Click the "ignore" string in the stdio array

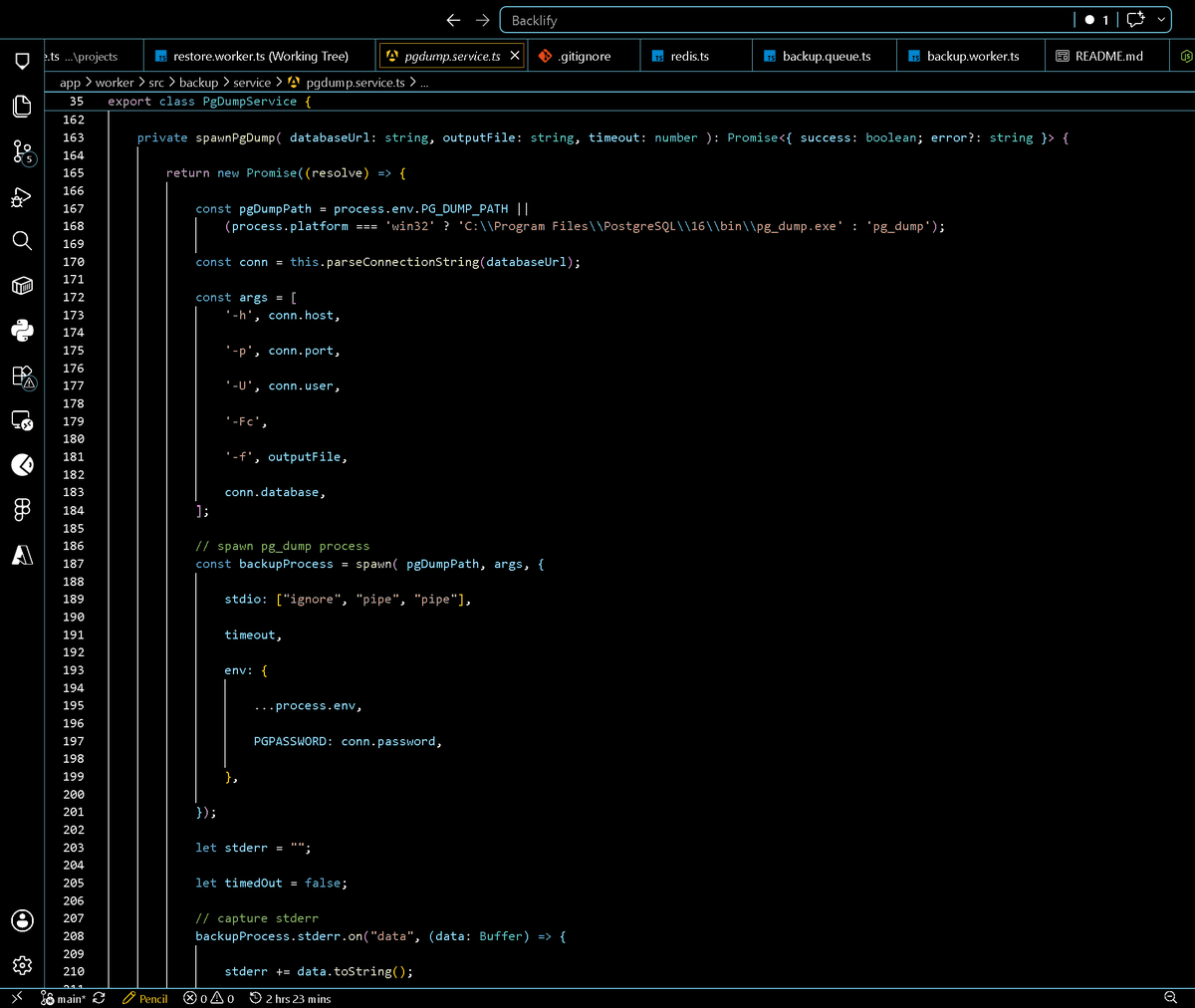[x=313, y=599]
